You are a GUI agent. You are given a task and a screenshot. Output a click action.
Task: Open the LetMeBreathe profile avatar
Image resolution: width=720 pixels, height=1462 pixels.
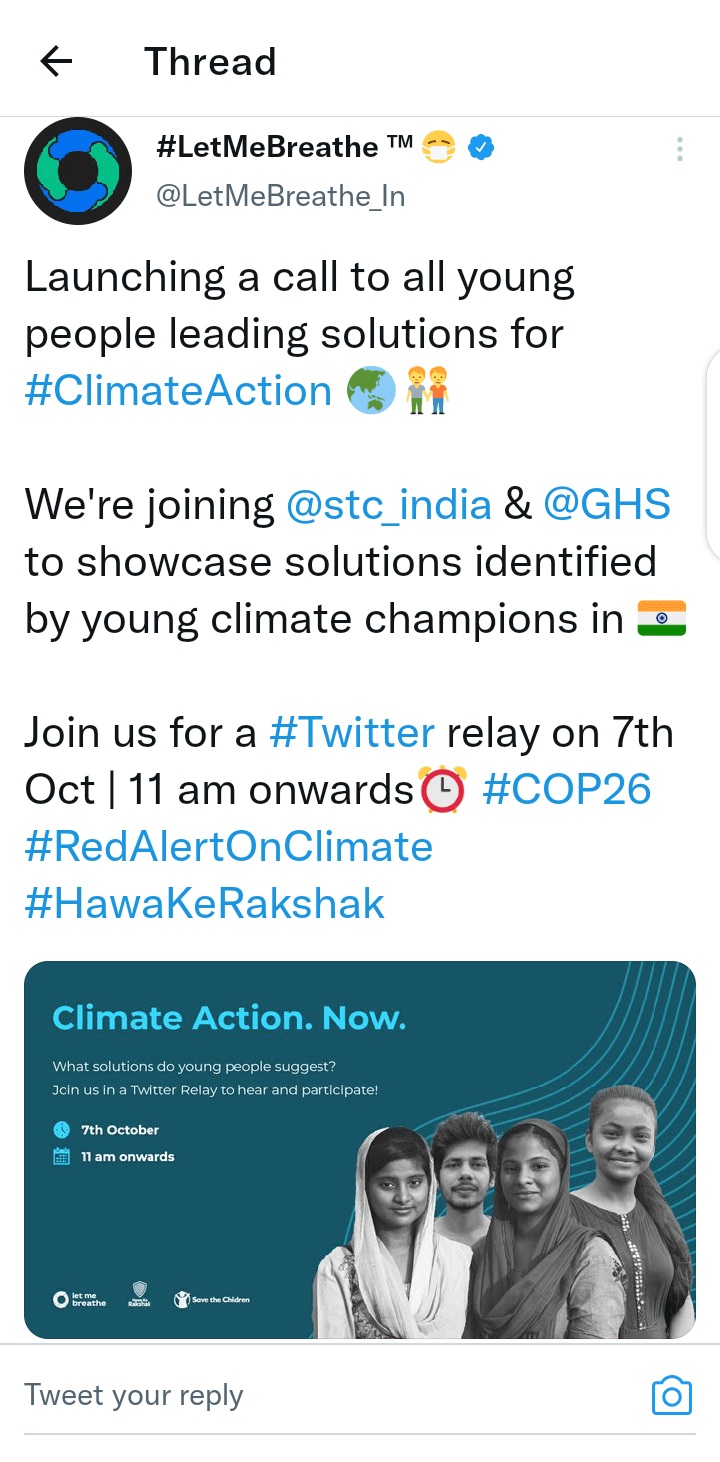pyautogui.click(x=78, y=171)
